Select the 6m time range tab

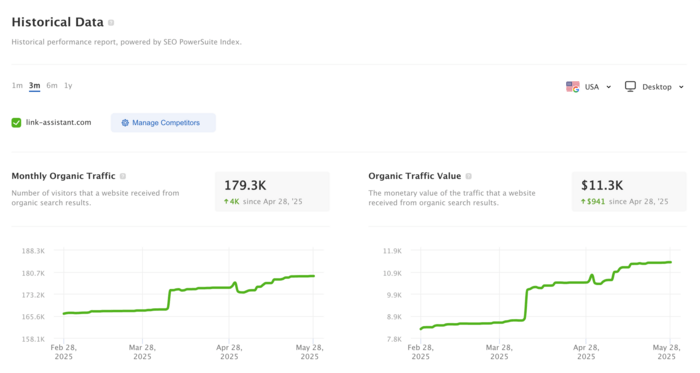(52, 85)
